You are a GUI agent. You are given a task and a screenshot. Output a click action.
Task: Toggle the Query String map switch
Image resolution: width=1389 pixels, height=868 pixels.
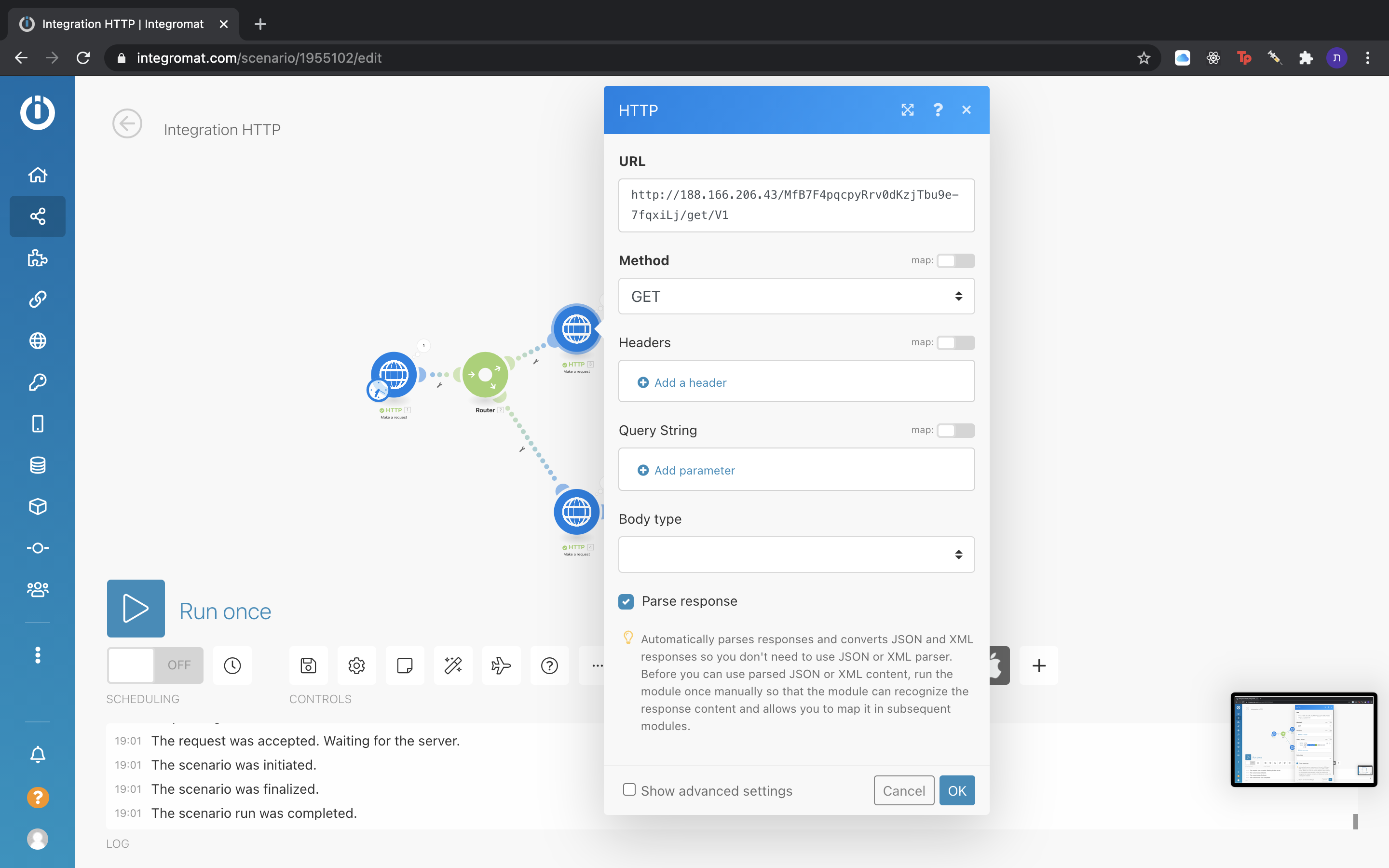pos(955,431)
